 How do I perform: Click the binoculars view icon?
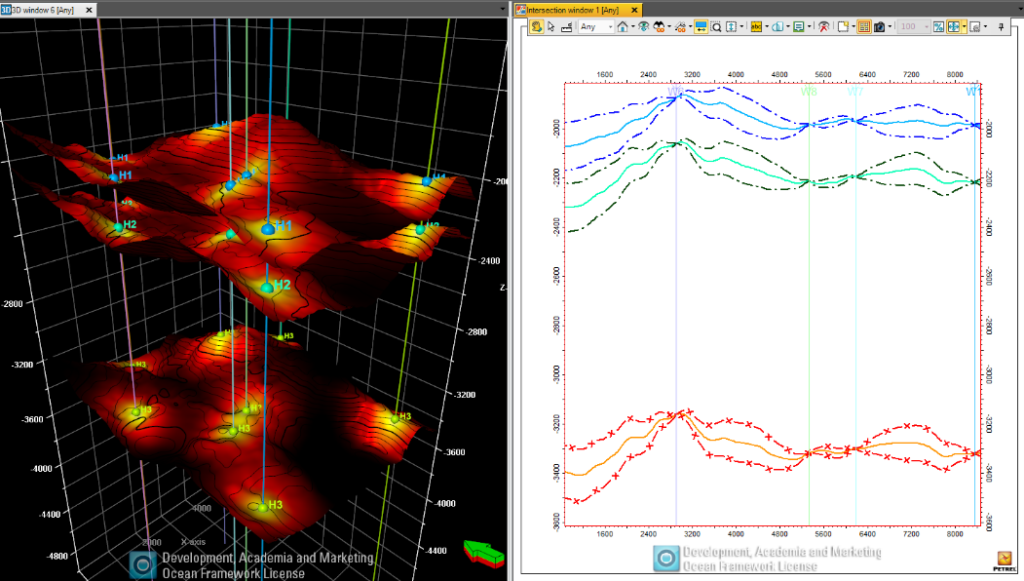coord(658,27)
